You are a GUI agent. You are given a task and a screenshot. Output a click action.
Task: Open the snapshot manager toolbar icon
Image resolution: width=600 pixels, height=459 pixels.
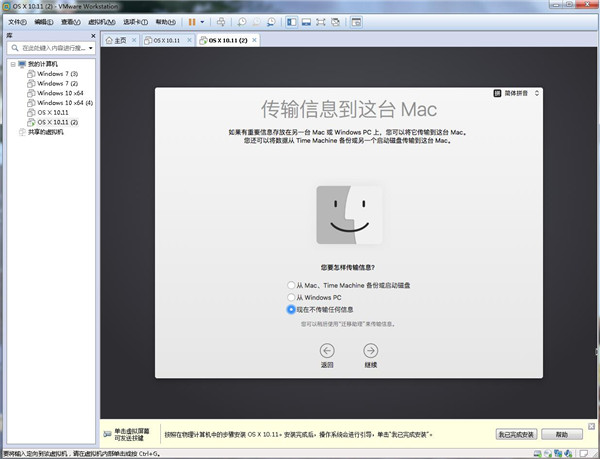coord(271,22)
